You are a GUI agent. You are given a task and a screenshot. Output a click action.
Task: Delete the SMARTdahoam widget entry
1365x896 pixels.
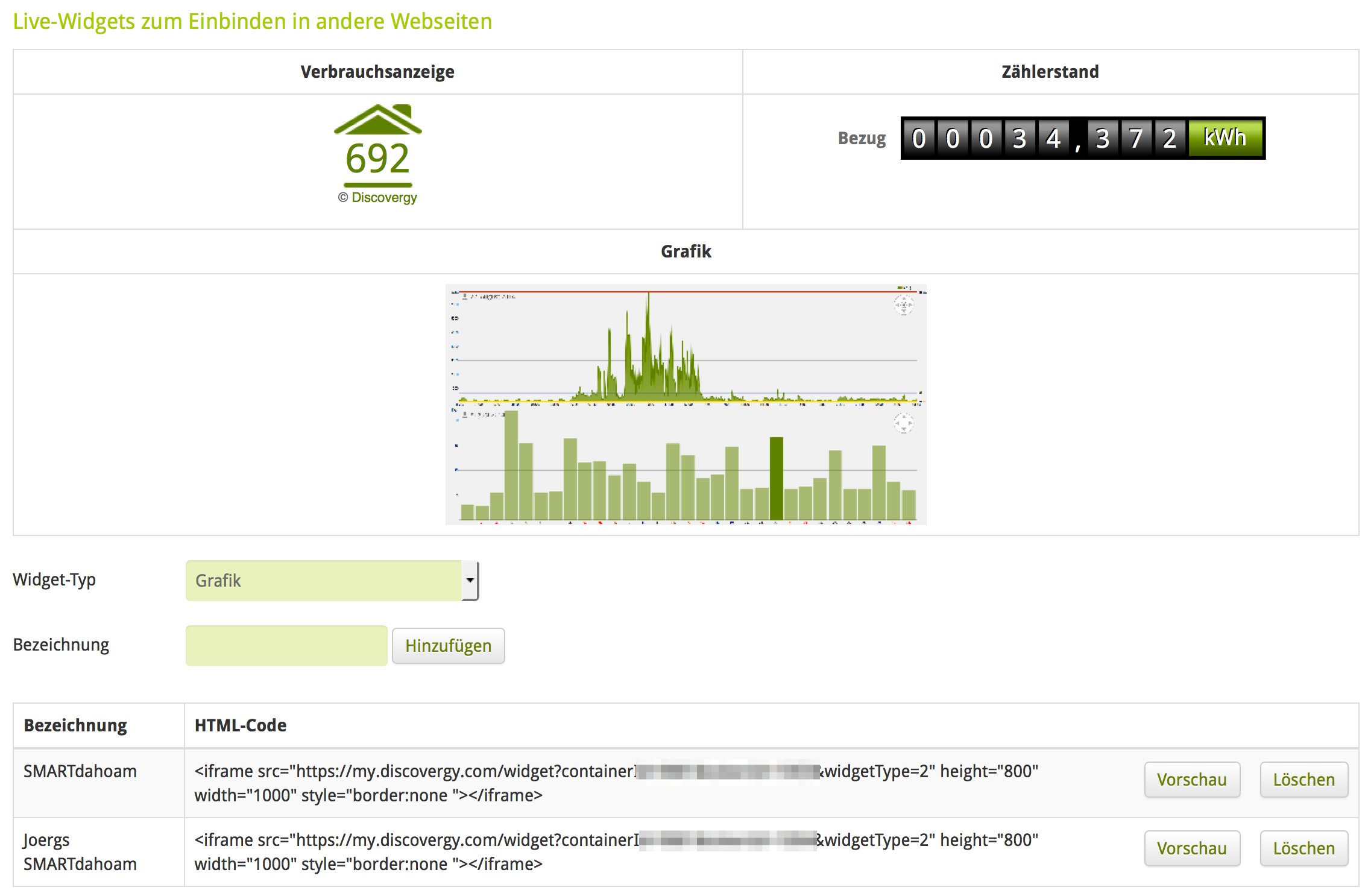point(1303,780)
